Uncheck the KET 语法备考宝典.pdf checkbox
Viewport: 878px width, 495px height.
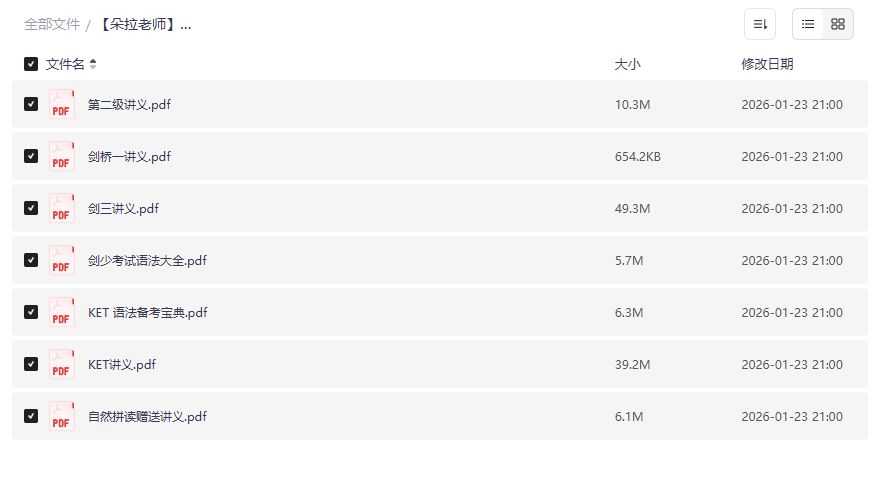[31, 312]
